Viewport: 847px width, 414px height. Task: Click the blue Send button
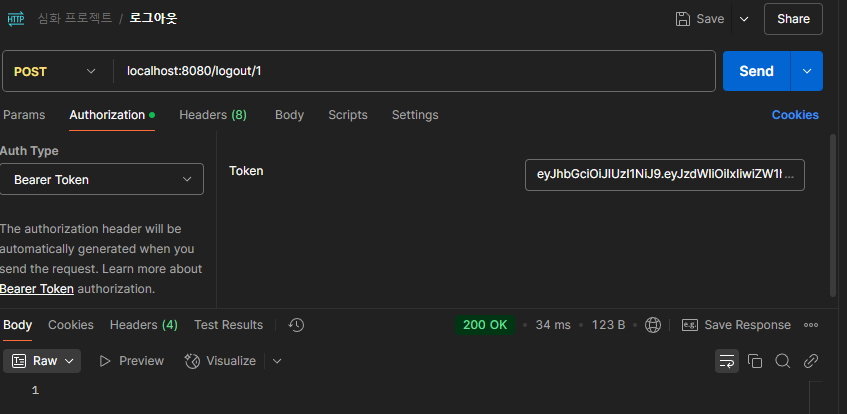coord(756,71)
